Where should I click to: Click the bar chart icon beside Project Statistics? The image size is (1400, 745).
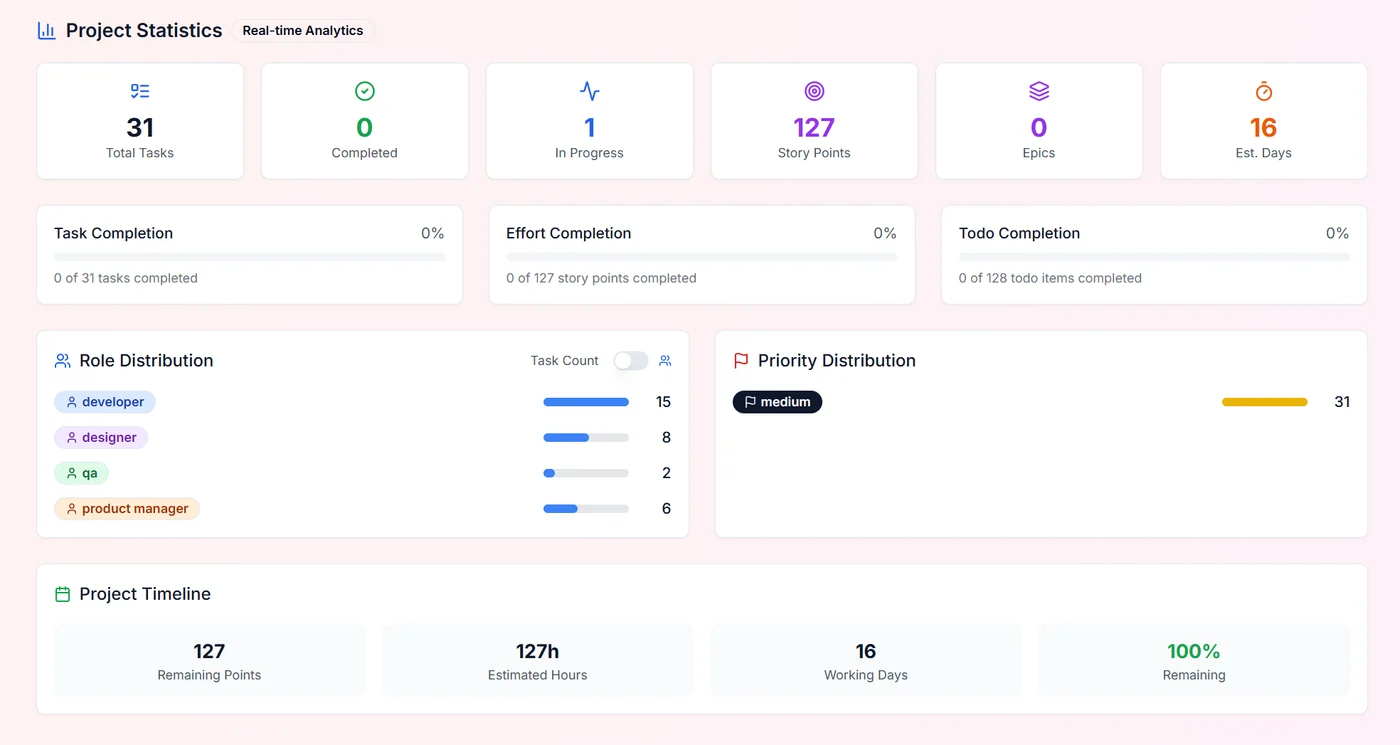point(46,31)
